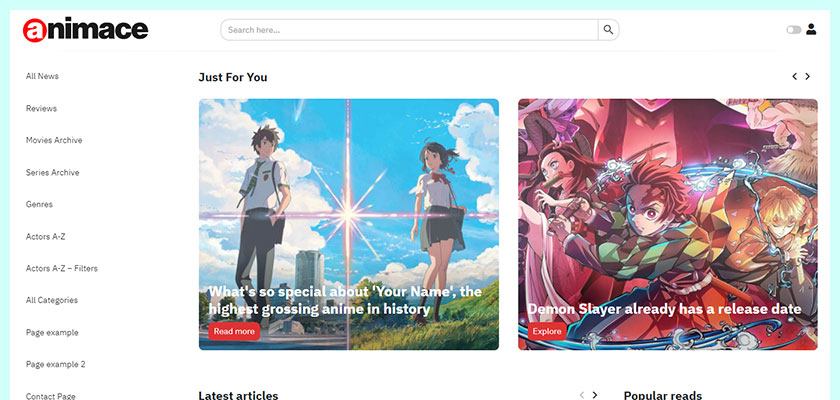The height and width of the screenshot is (400, 840).
Task: Show previous Latest articles item
Action: pos(582,395)
